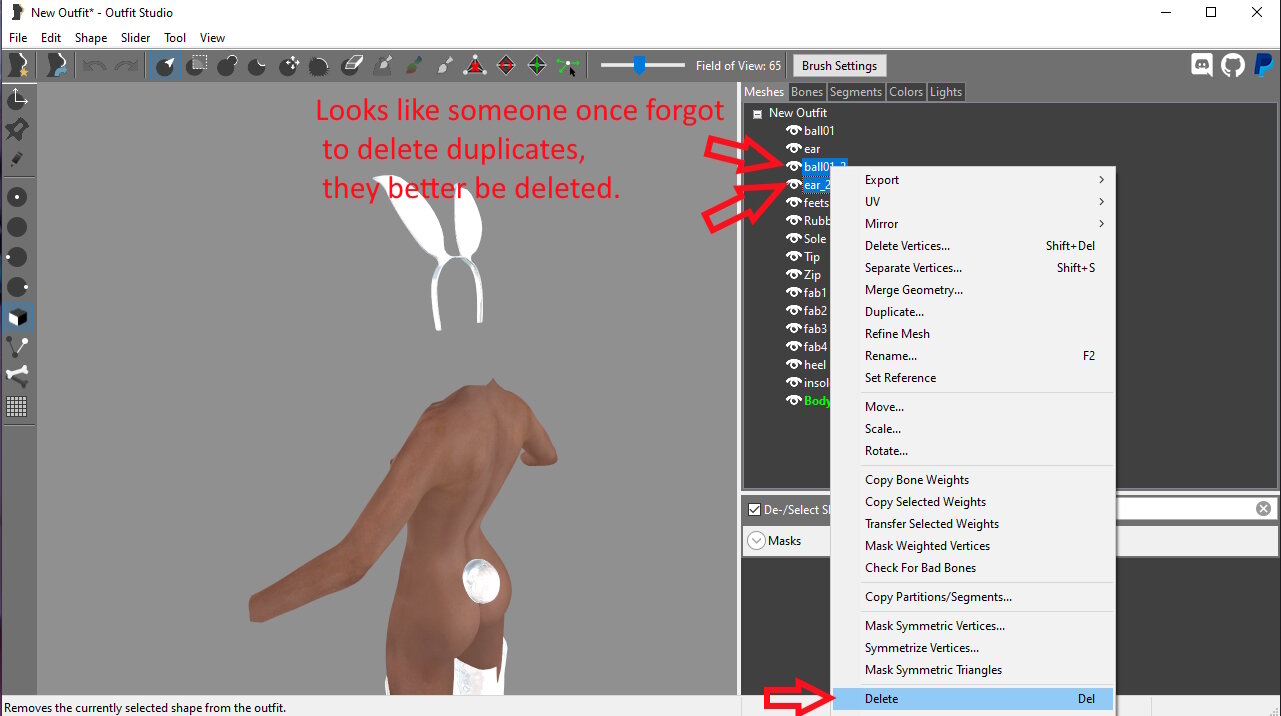
Task: Click the Load Project icon
Action: 57,66
